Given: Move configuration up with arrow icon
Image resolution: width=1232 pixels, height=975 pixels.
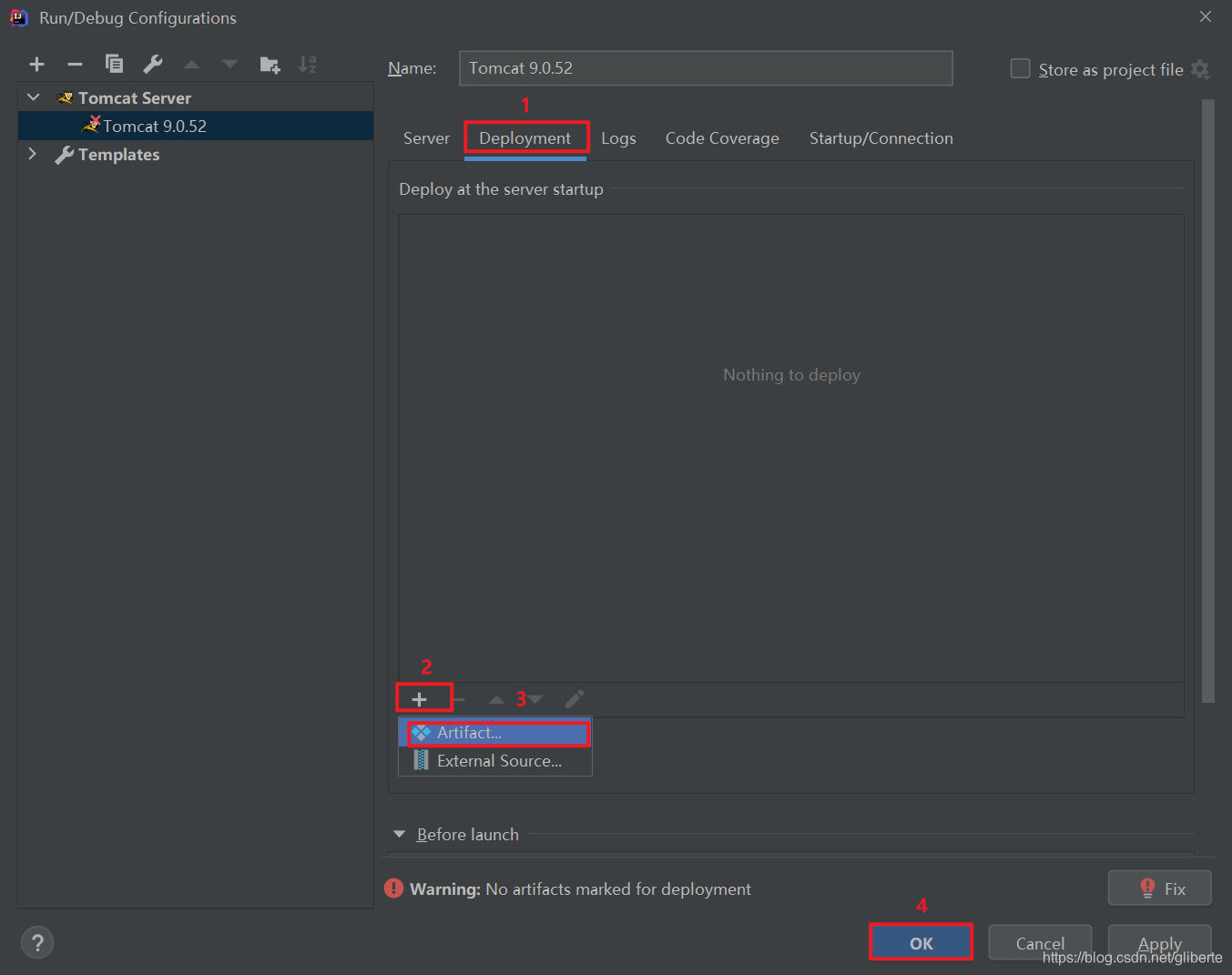Looking at the screenshot, I should (191, 64).
